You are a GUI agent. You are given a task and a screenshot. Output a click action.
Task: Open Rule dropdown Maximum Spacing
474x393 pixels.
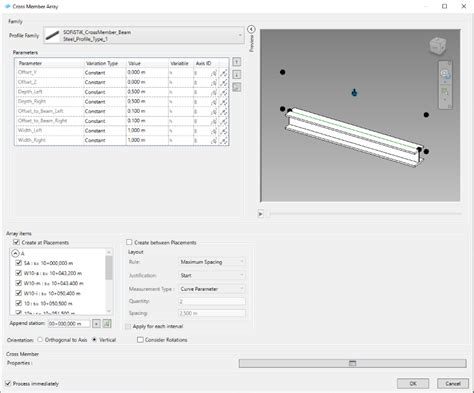pos(212,262)
